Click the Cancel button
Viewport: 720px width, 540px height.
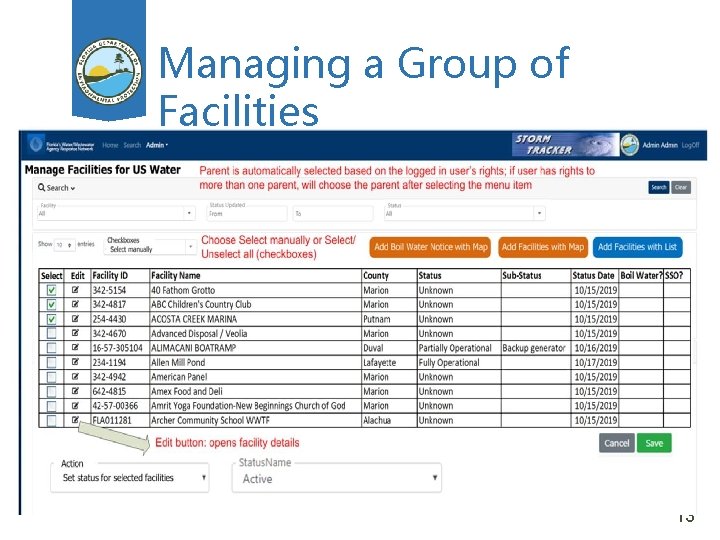coord(617,443)
